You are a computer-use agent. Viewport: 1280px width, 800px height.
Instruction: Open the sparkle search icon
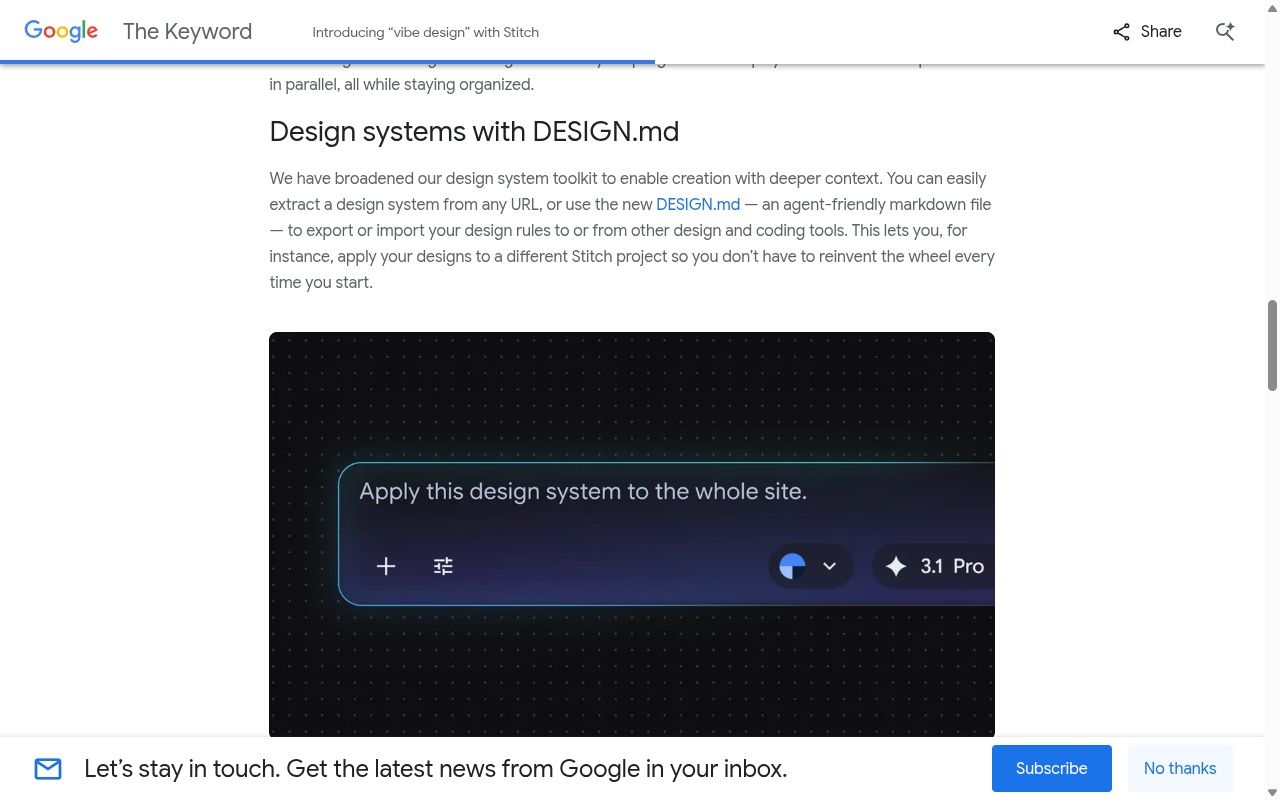pos(1225,32)
